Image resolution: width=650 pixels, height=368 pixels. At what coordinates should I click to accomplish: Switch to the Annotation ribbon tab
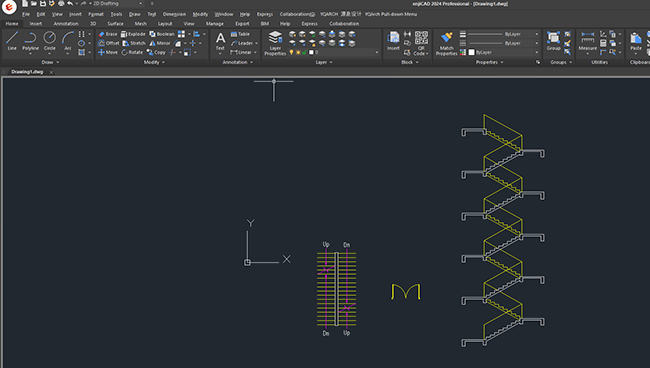(x=66, y=24)
